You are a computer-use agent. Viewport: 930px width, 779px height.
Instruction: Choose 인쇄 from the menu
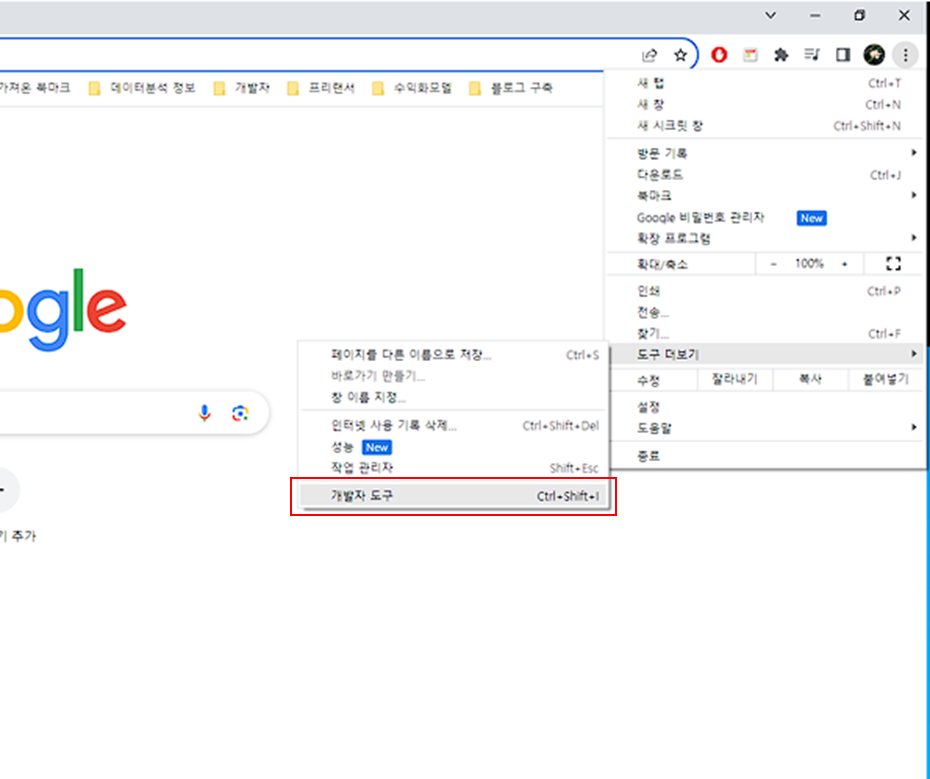tap(766, 291)
